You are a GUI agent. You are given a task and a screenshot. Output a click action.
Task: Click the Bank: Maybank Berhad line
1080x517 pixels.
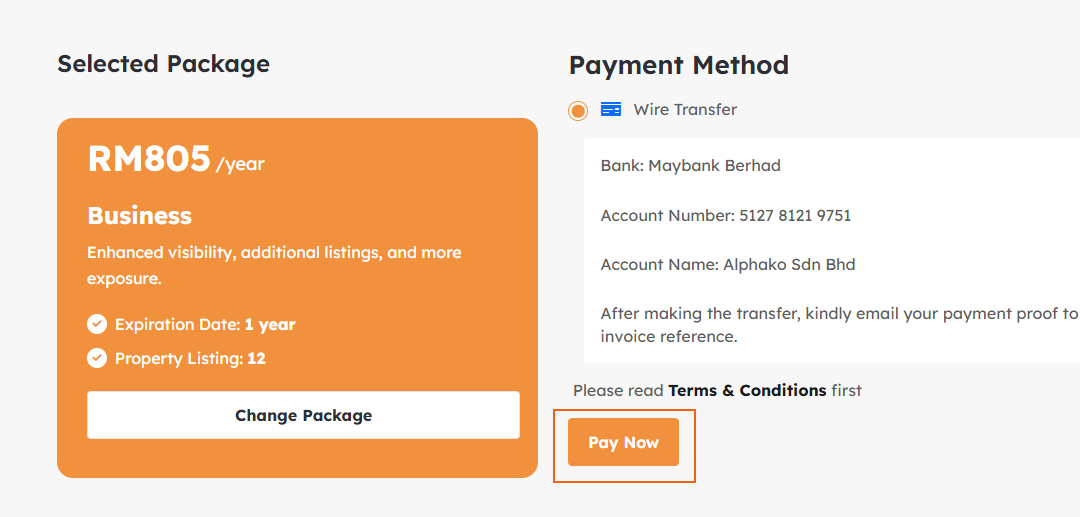pyautogui.click(x=690, y=165)
